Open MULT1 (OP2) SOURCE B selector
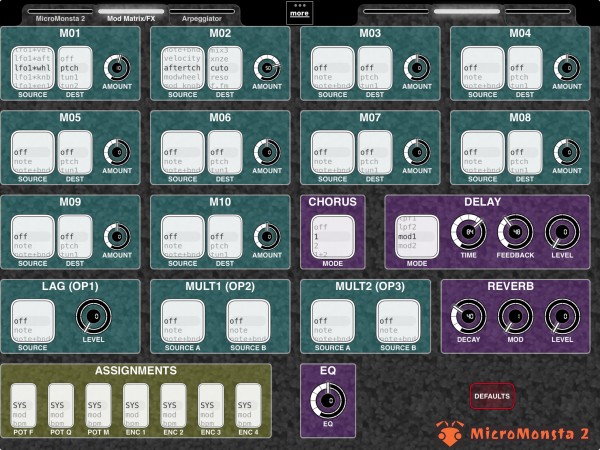 (x=248, y=321)
